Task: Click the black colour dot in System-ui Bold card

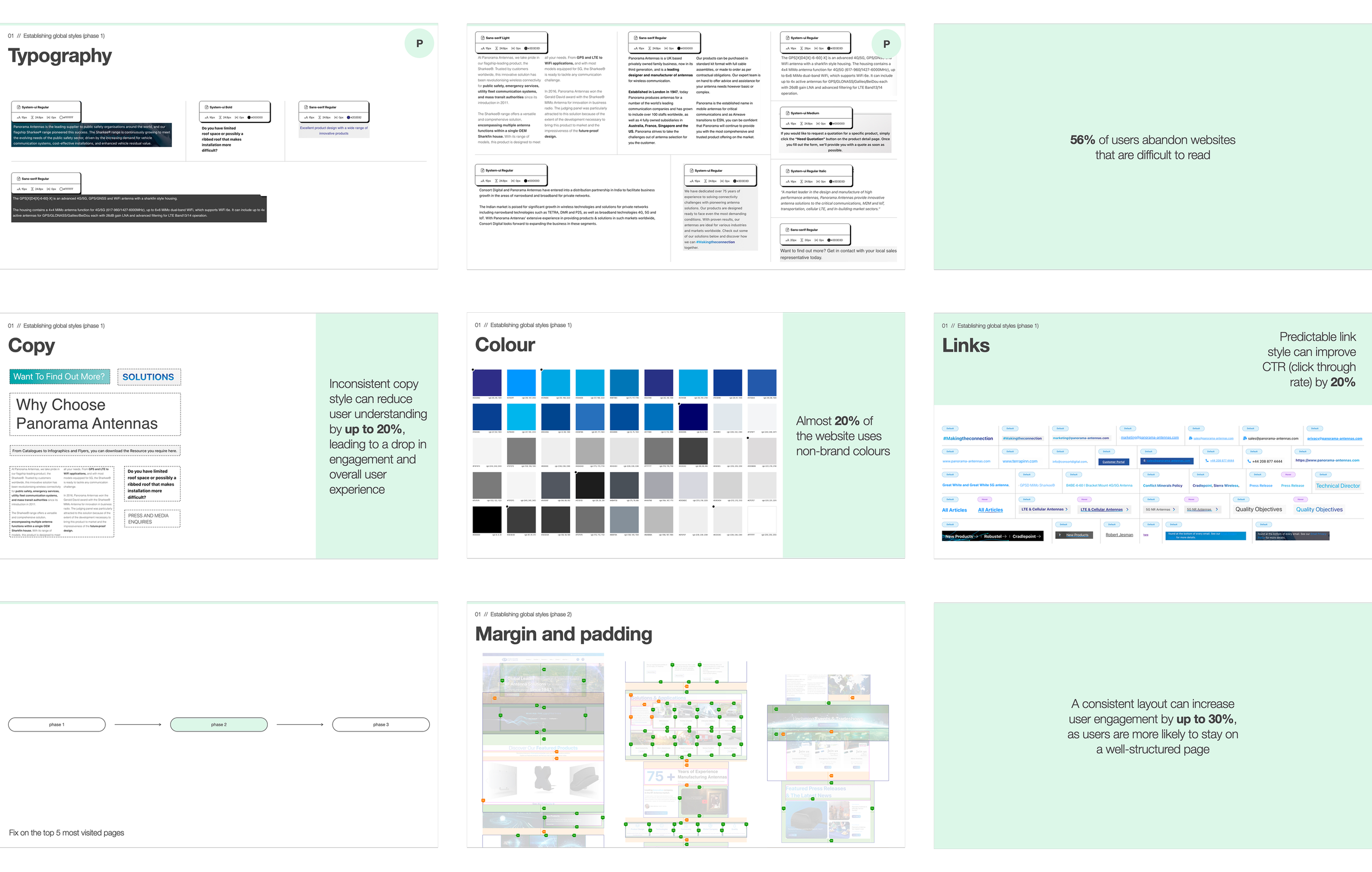Action: (250, 117)
